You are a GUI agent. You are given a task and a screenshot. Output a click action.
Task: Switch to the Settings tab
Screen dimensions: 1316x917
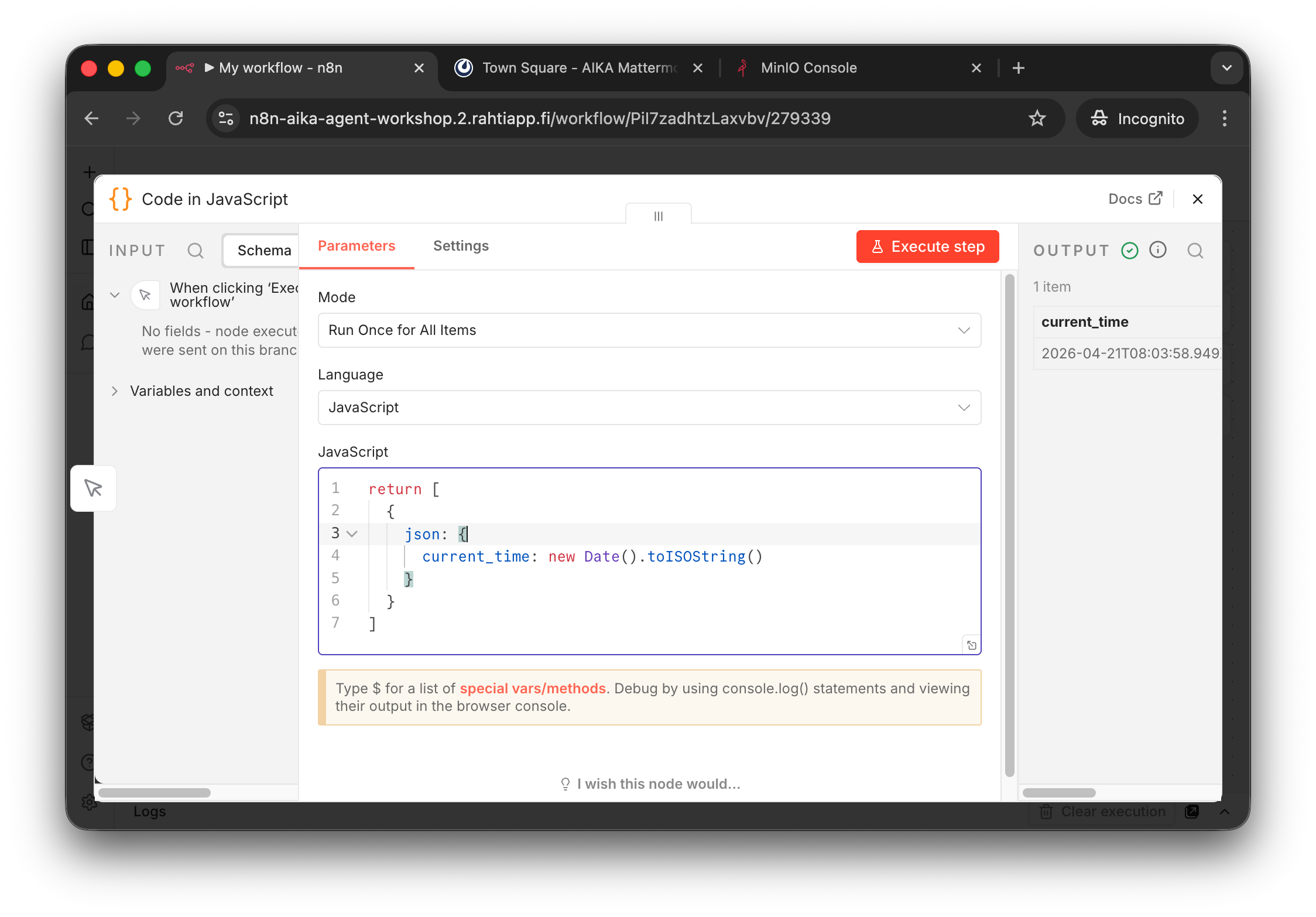(461, 246)
